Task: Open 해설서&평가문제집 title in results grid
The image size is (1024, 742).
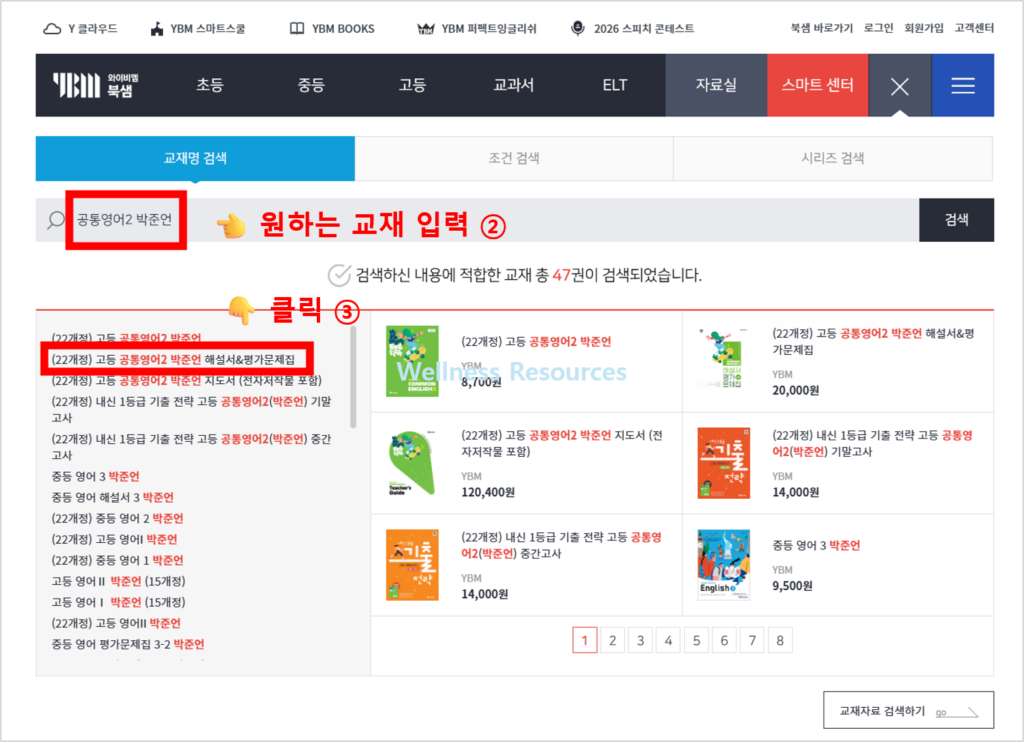Action: (873, 342)
